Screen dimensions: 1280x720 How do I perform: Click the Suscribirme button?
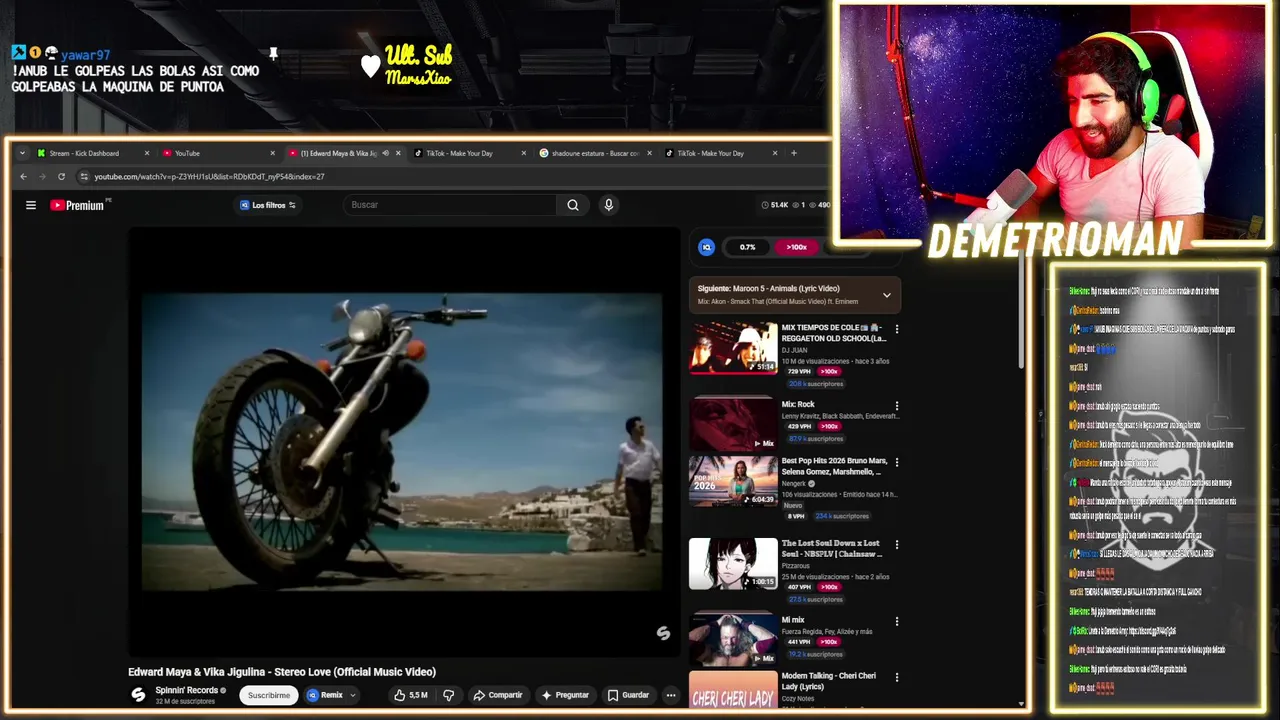pos(269,695)
